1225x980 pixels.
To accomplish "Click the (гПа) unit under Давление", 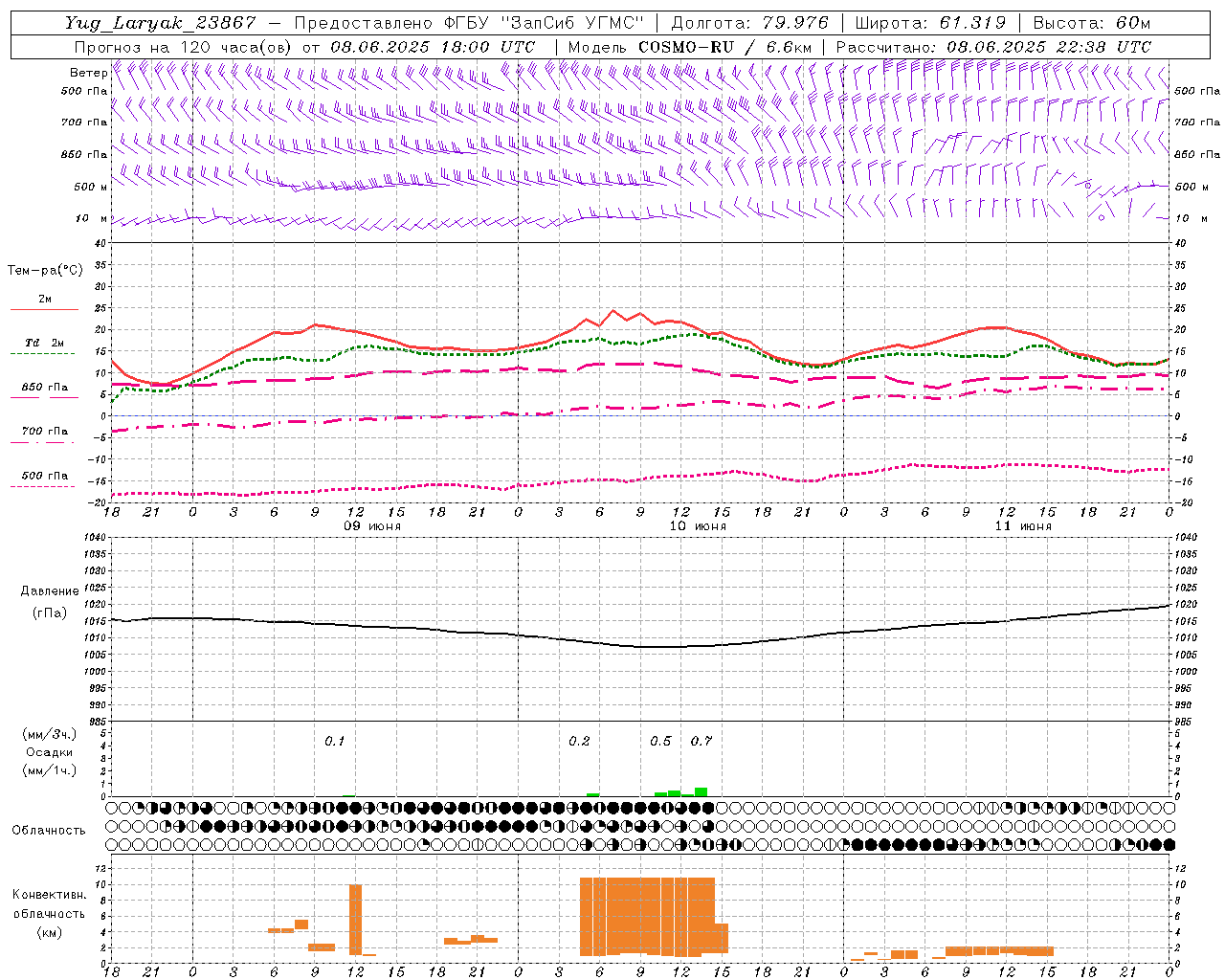I will click(50, 613).
